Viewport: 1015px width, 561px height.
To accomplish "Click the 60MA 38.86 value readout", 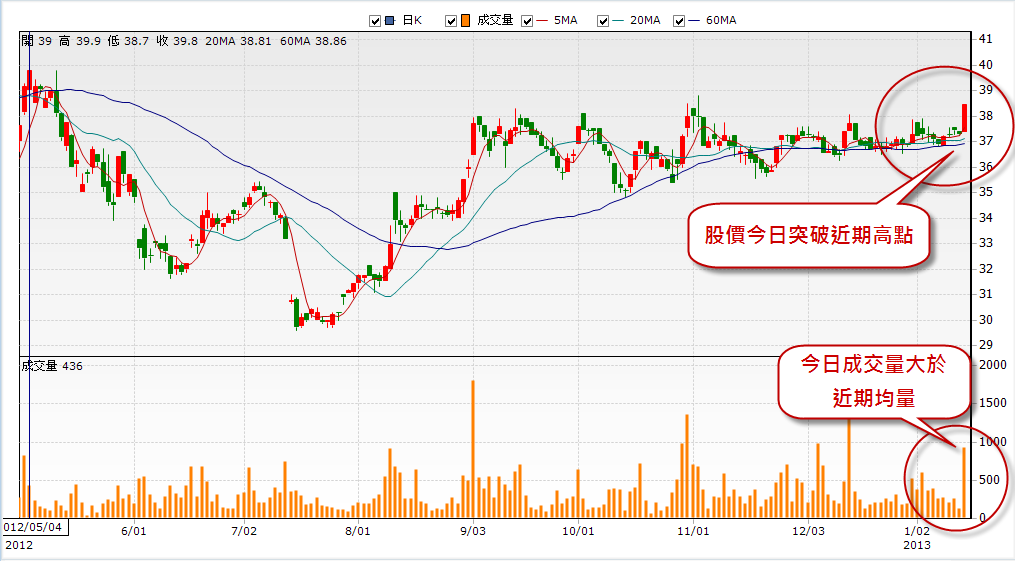I will click(313, 41).
